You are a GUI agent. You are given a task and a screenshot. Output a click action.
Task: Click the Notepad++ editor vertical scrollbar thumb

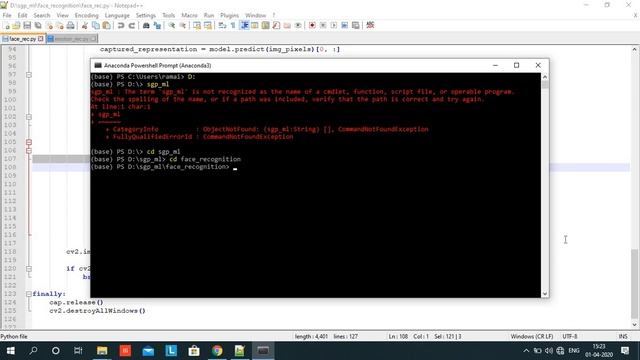pos(634,283)
